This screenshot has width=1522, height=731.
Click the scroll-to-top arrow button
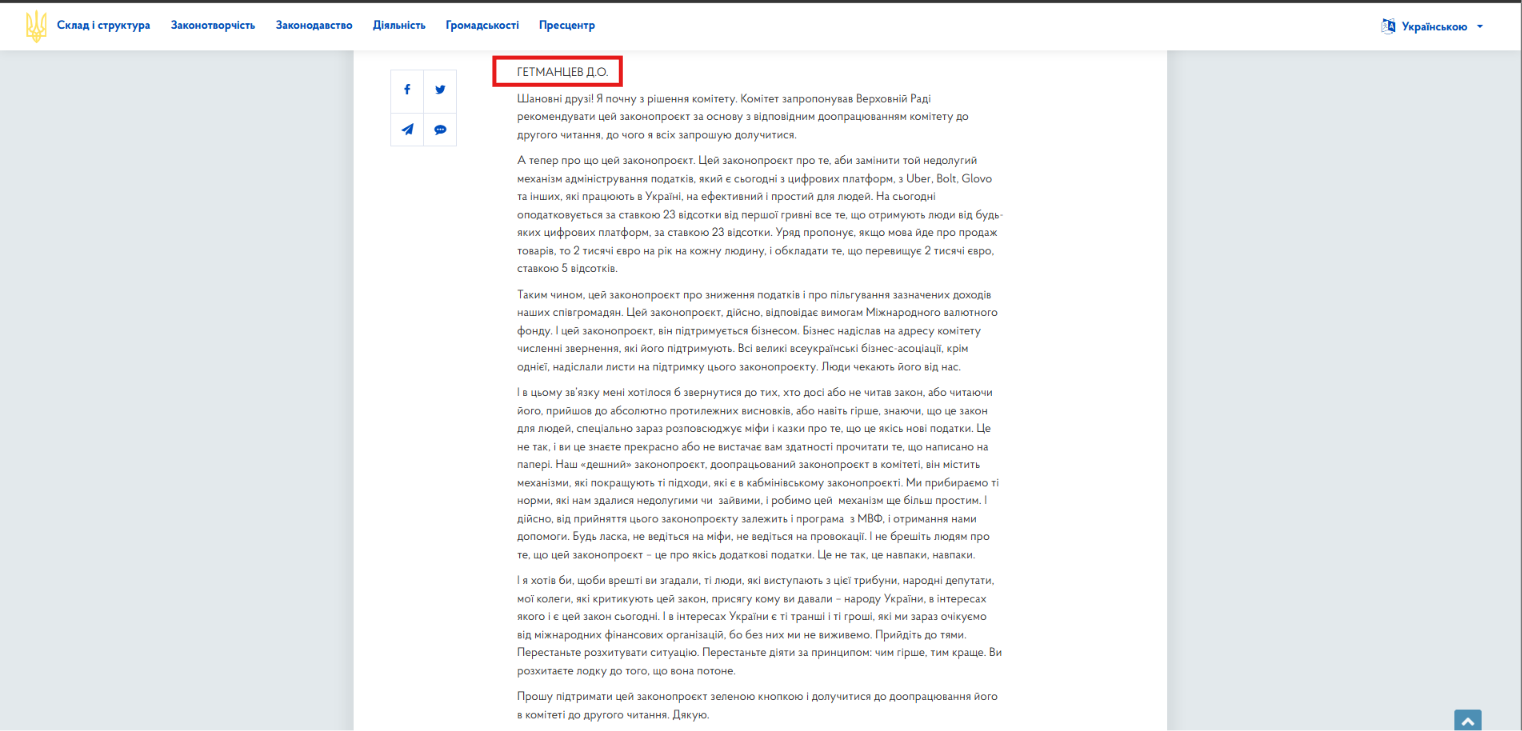pyautogui.click(x=1468, y=720)
